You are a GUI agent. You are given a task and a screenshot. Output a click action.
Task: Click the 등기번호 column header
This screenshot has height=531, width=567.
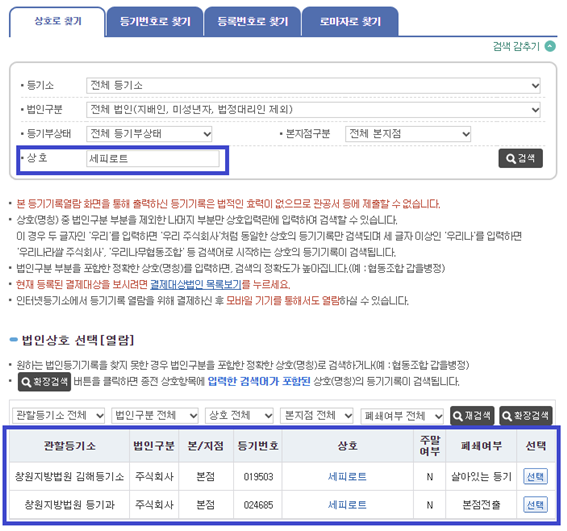258,446
